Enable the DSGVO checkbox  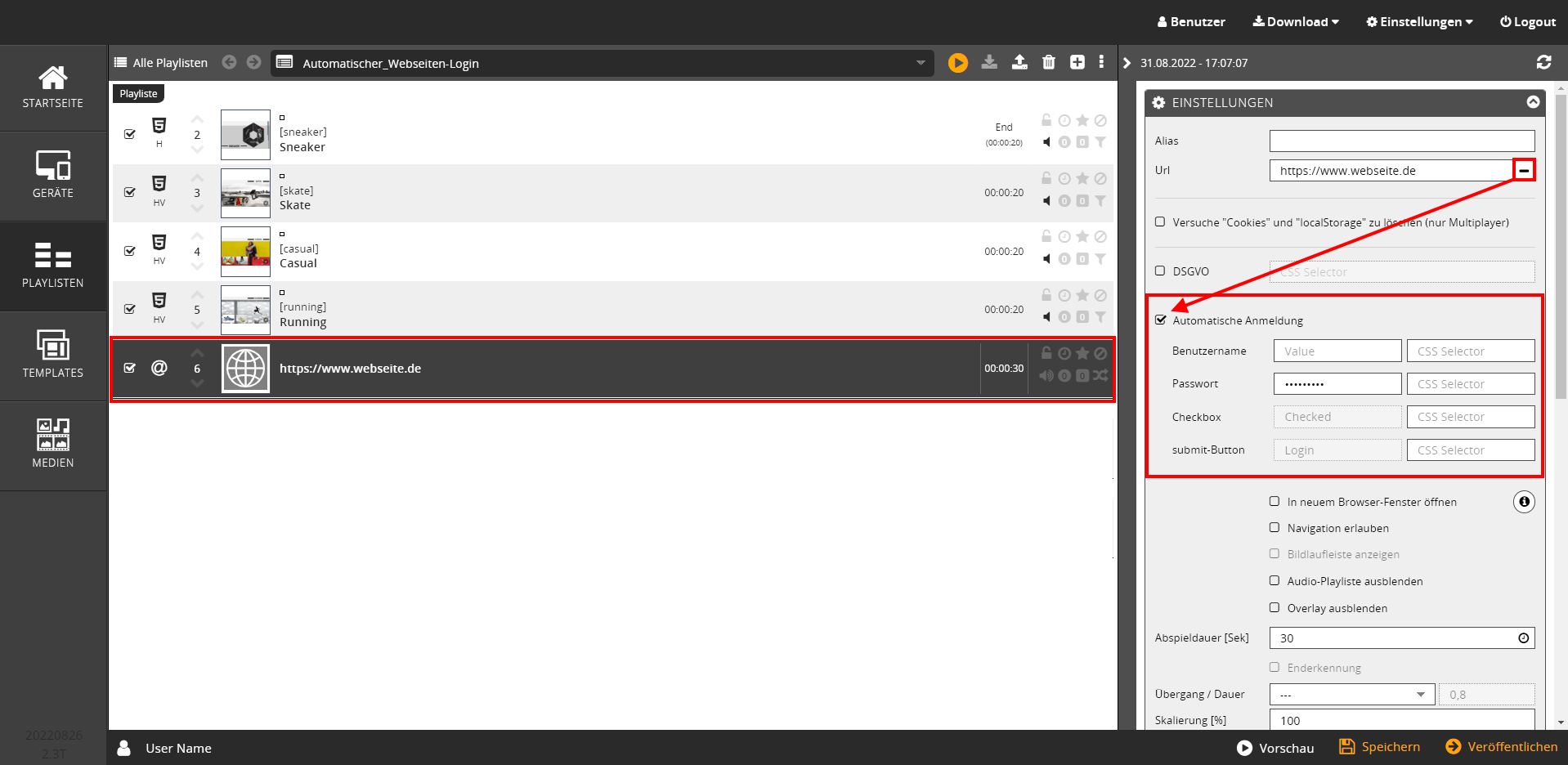point(1160,271)
